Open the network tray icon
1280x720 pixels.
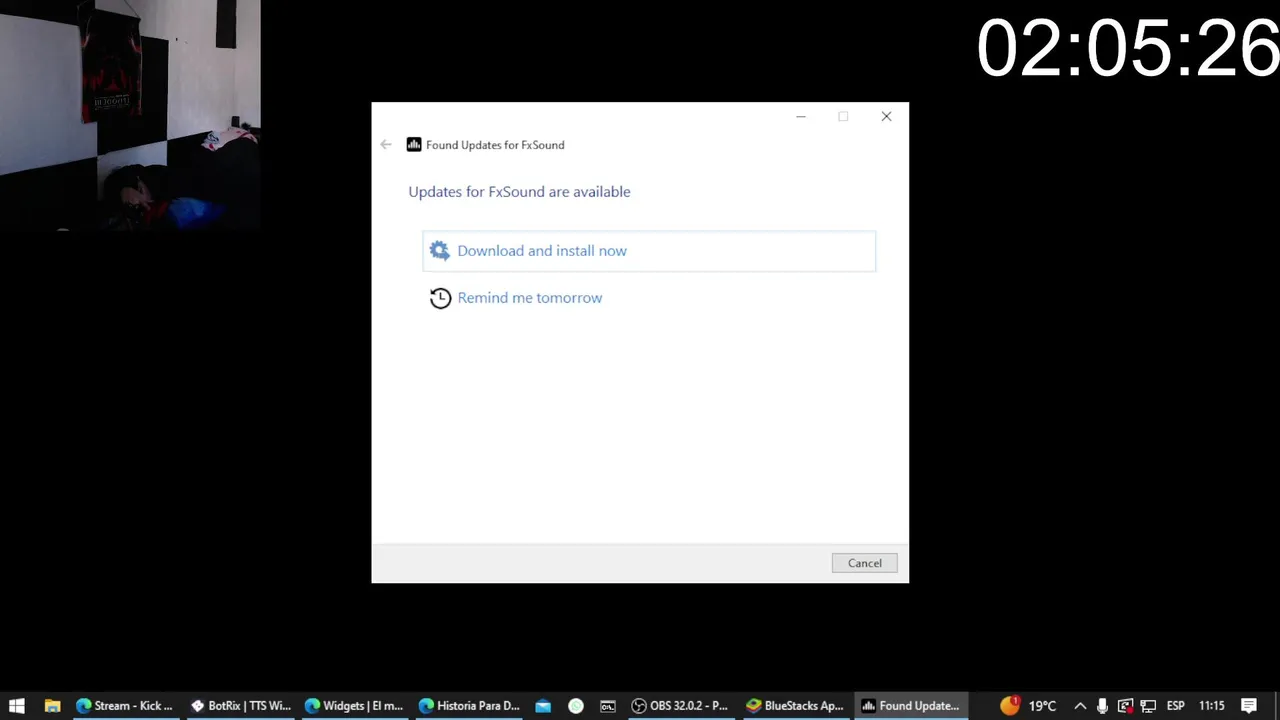click(1148, 706)
